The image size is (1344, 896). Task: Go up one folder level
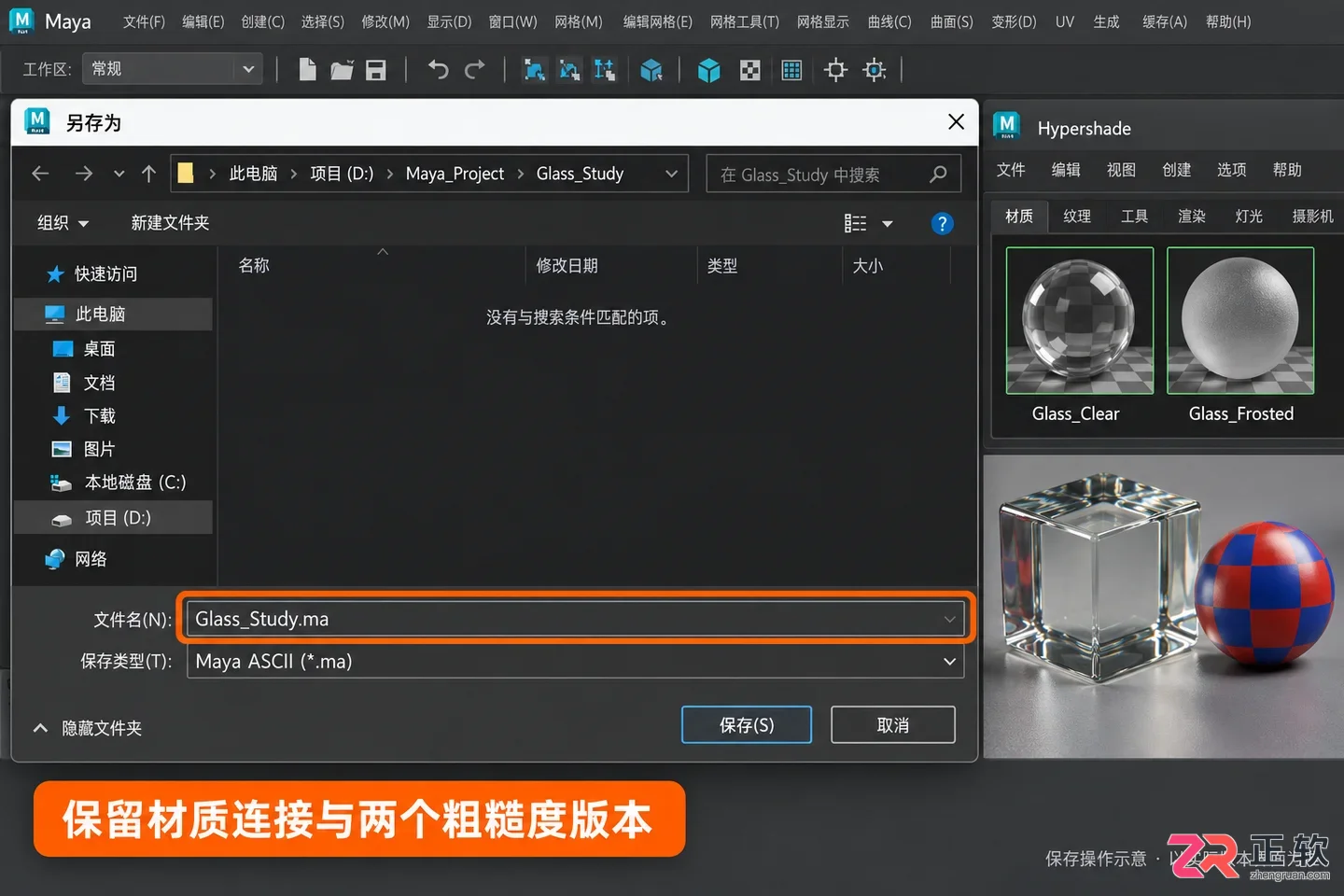pyautogui.click(x=148, y=174)
